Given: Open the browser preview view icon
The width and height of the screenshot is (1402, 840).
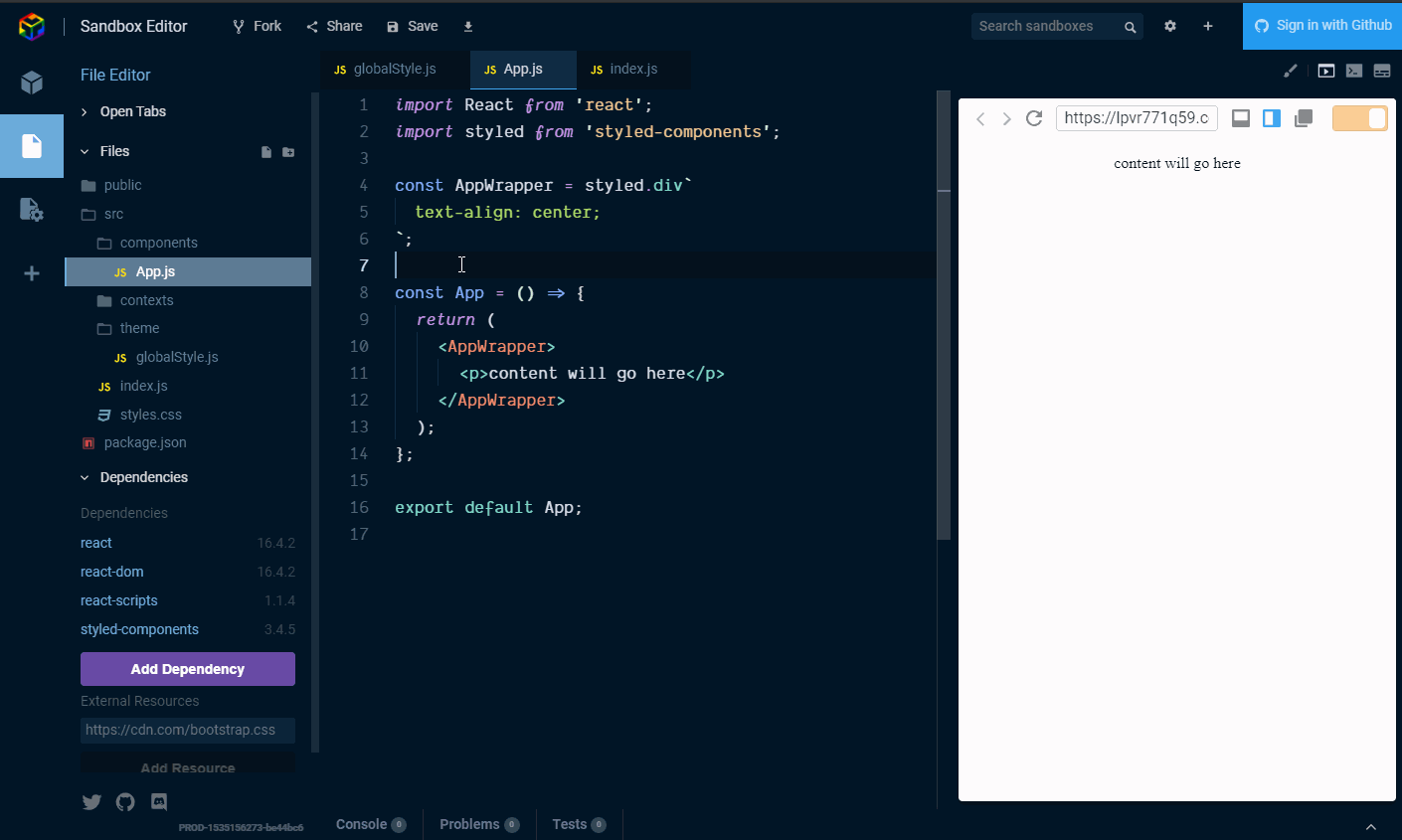Looking at the screenshot, I should click(1325, 71).
